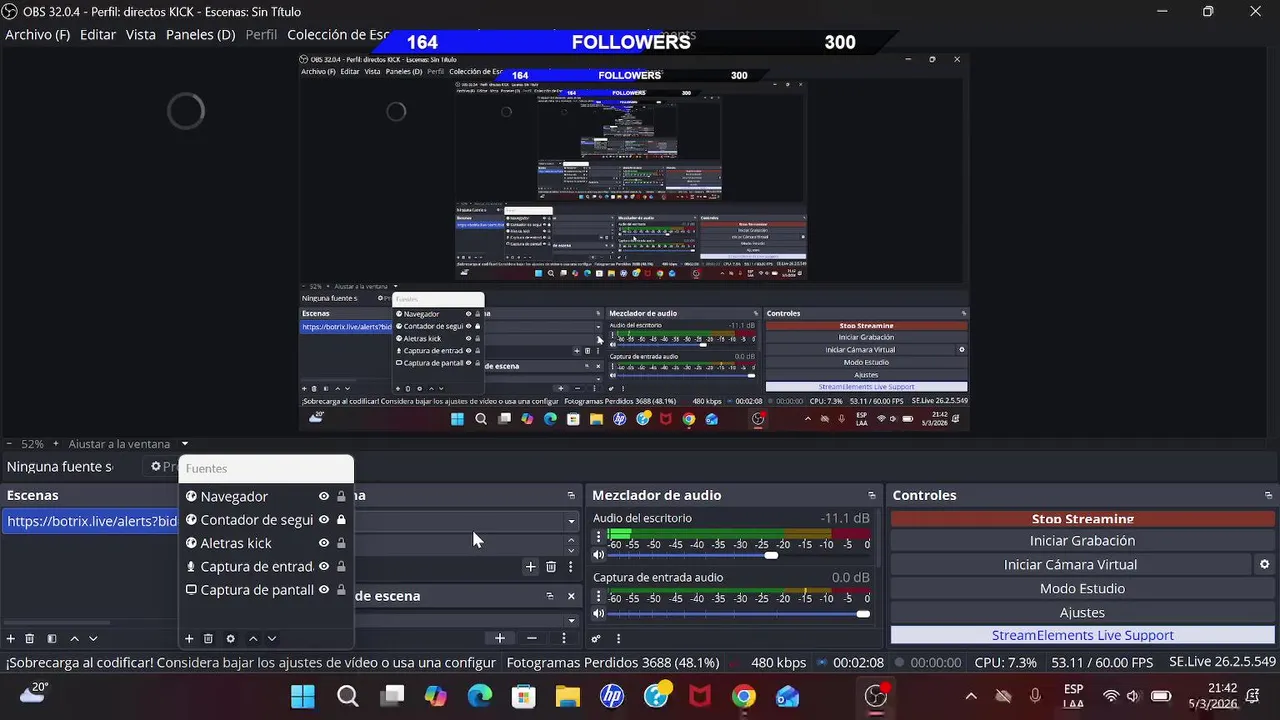Viewport: 1280px width, 720px height.
Task: Open Captura de entrada audio options dots
Action: click(x=598, y=597)
